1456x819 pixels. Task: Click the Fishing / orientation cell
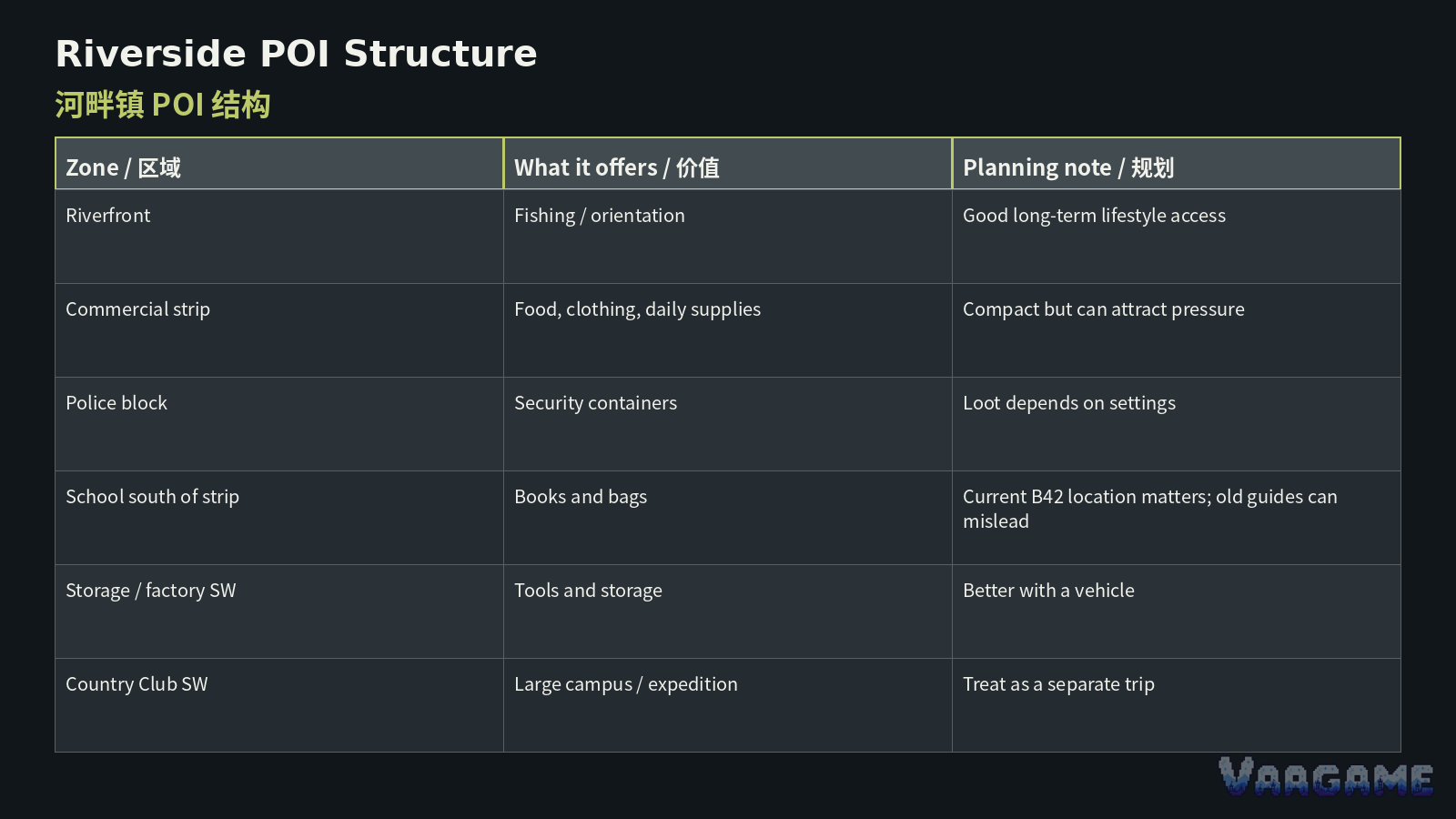(728, 237)
